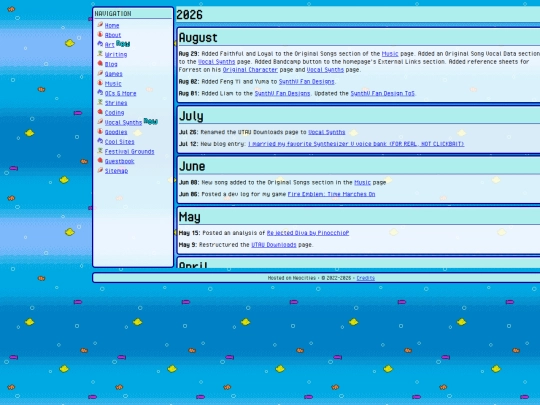The image size is (540, 405).
Task: Click the June section heading
Action: point(192,166)
